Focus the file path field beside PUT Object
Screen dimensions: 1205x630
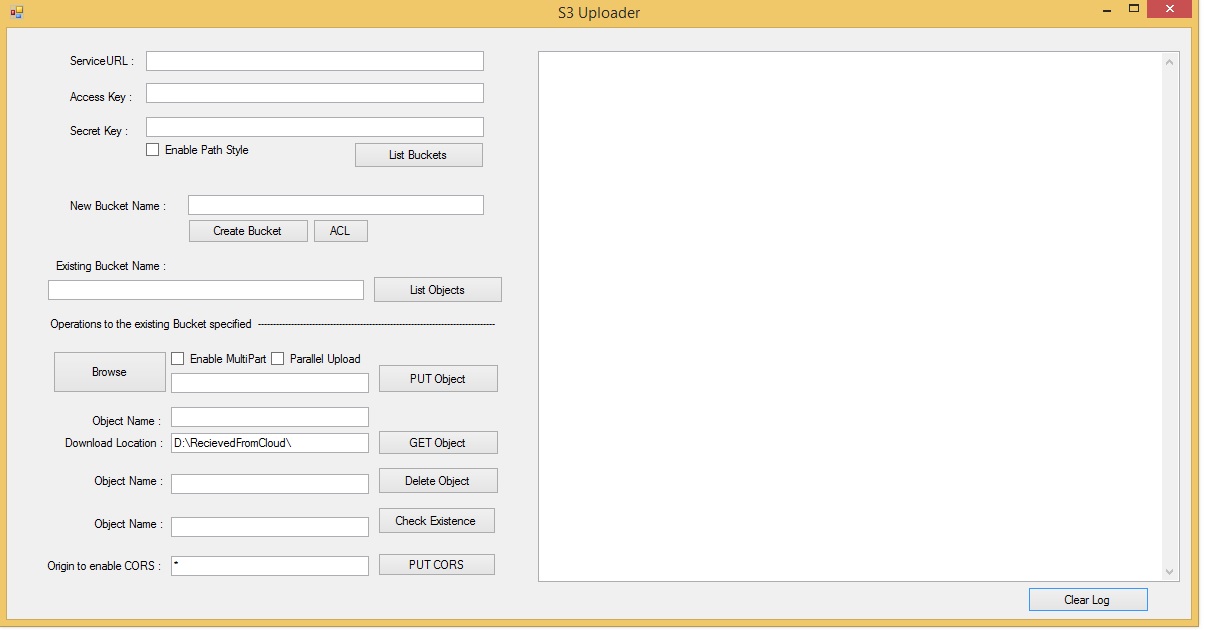click(x=270, y=383)
